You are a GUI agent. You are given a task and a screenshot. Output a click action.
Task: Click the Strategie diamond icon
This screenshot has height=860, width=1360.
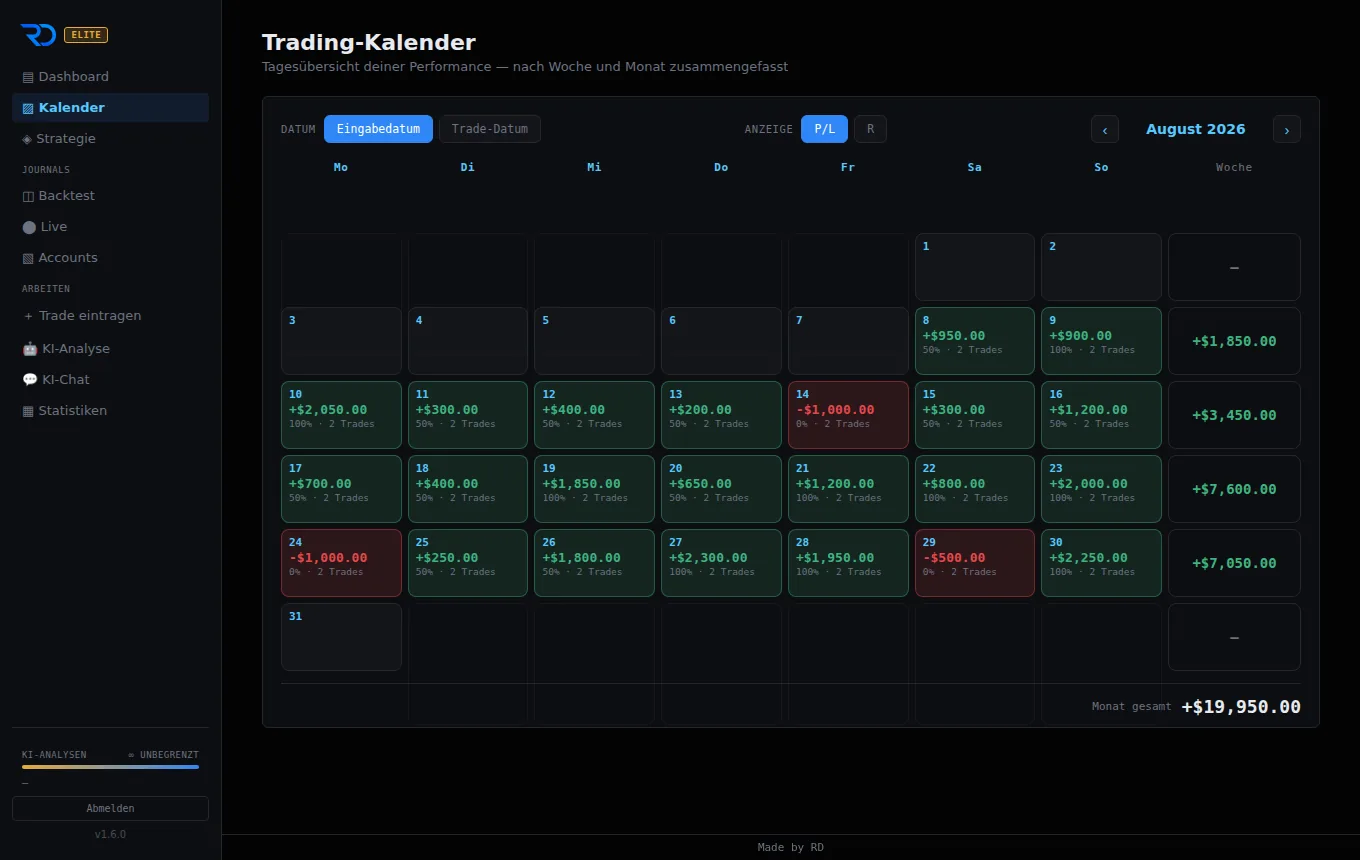(27, 139)
